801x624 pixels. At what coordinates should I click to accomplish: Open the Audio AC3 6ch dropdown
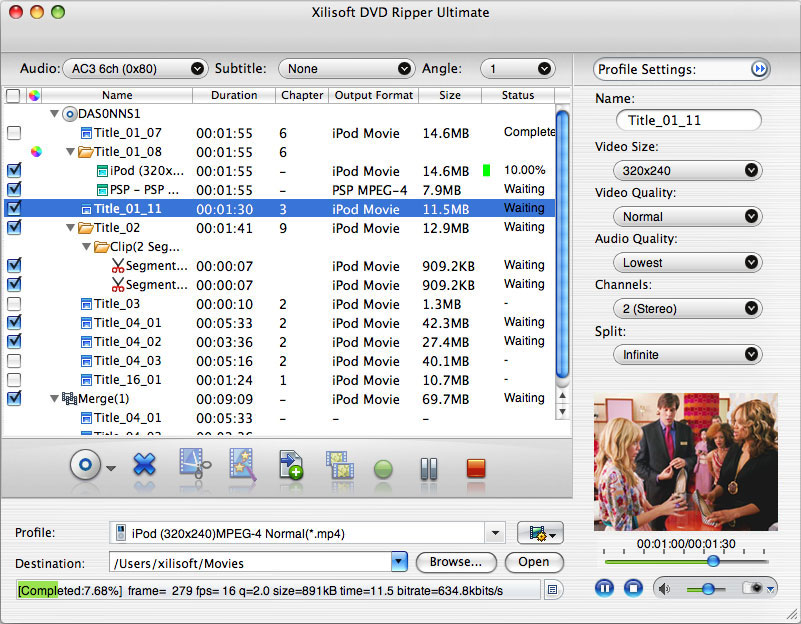click(x=135, y=69)
